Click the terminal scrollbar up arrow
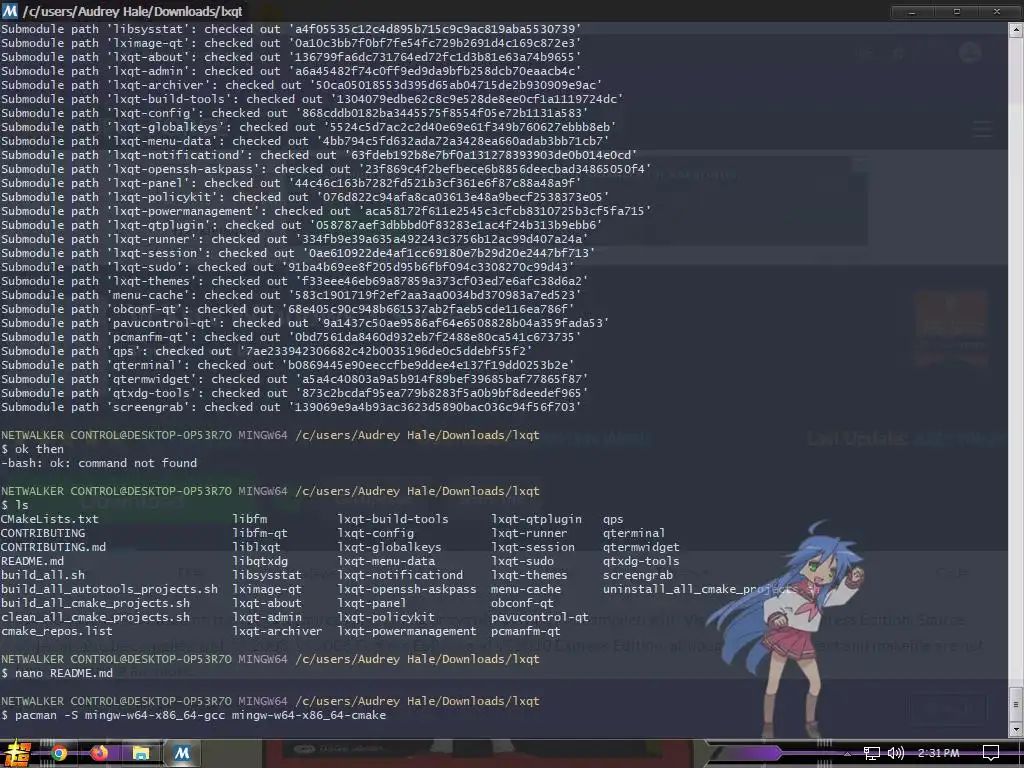This screenshot has height=768, width=1024. pyautogui.click(x=1016, y=29)
